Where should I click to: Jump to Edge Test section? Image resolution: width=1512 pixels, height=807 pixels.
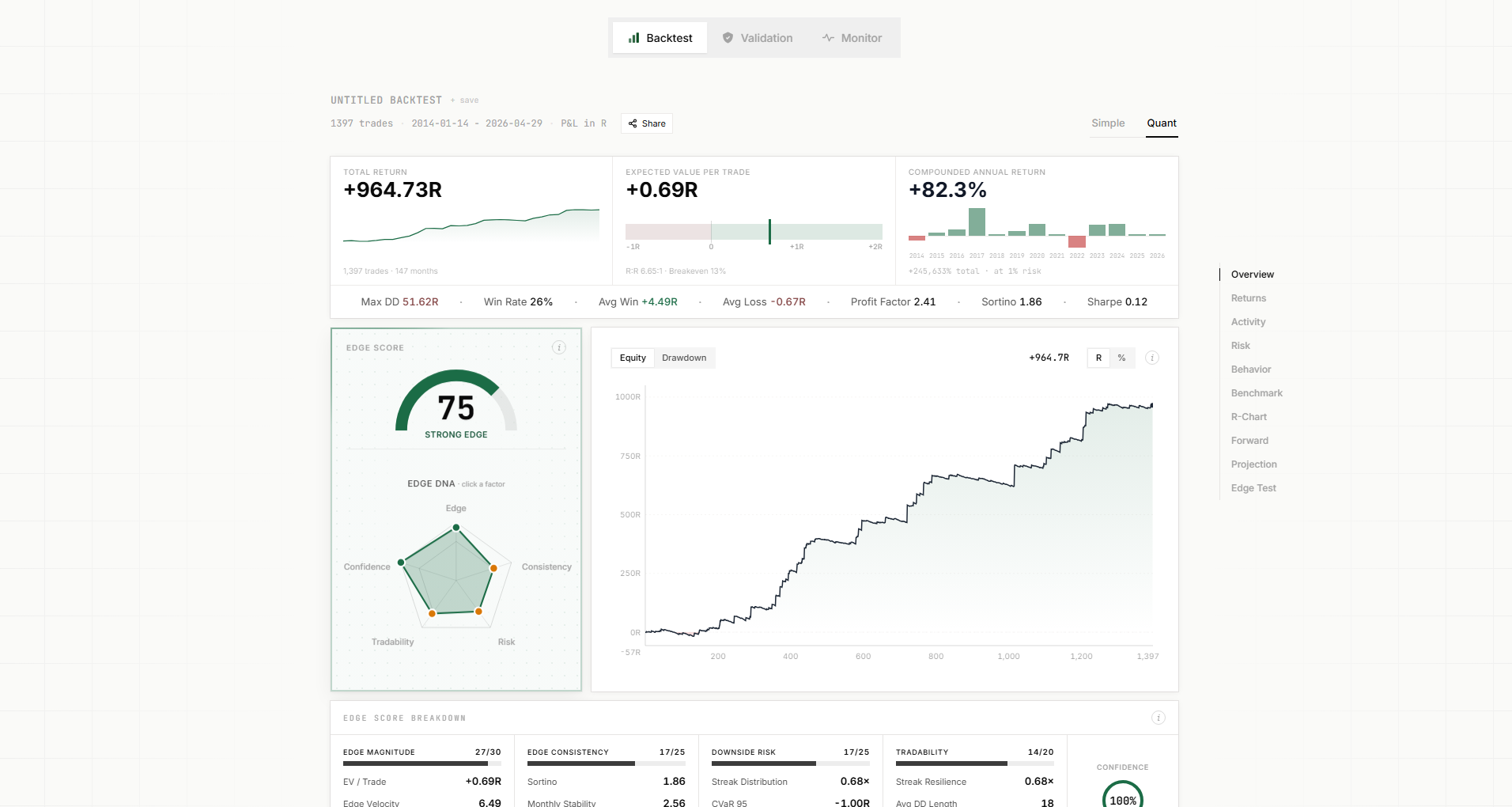coord(1253,488)
